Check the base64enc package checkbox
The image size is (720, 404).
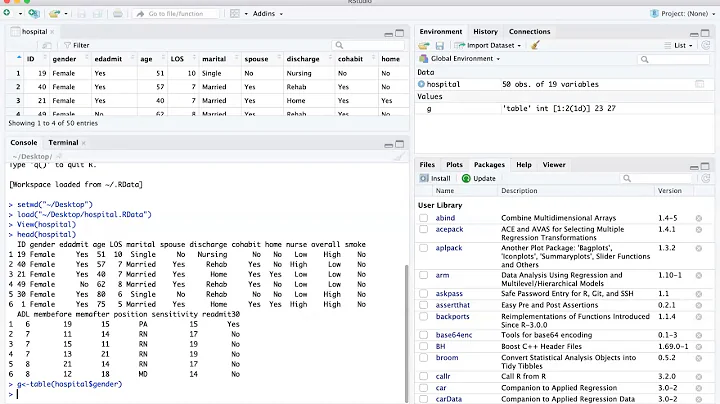pyautogui.click(x=423, y=335)
